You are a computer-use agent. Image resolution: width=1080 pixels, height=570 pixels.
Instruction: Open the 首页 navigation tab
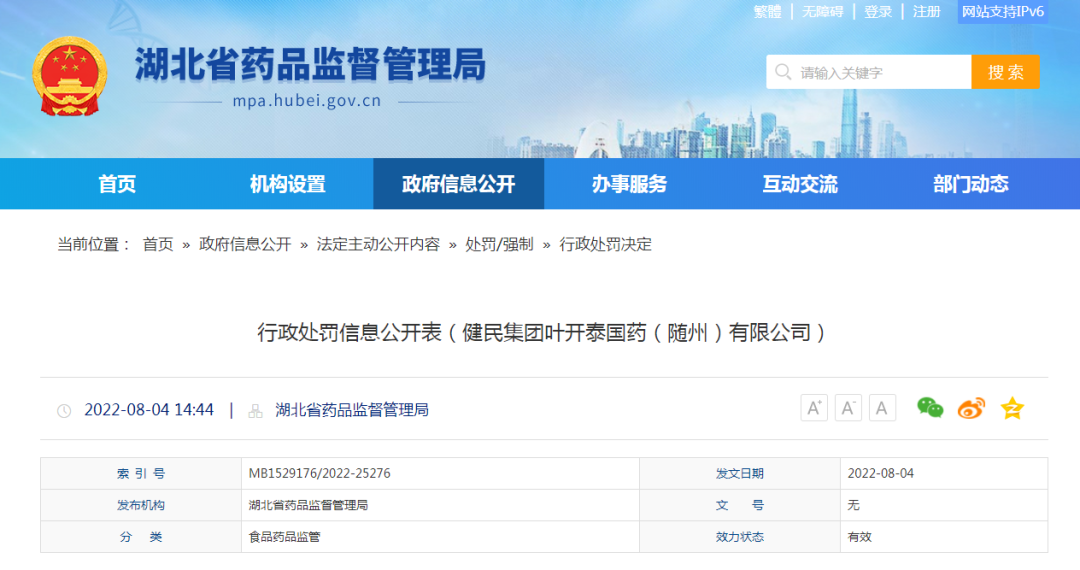tap(117, 184)
